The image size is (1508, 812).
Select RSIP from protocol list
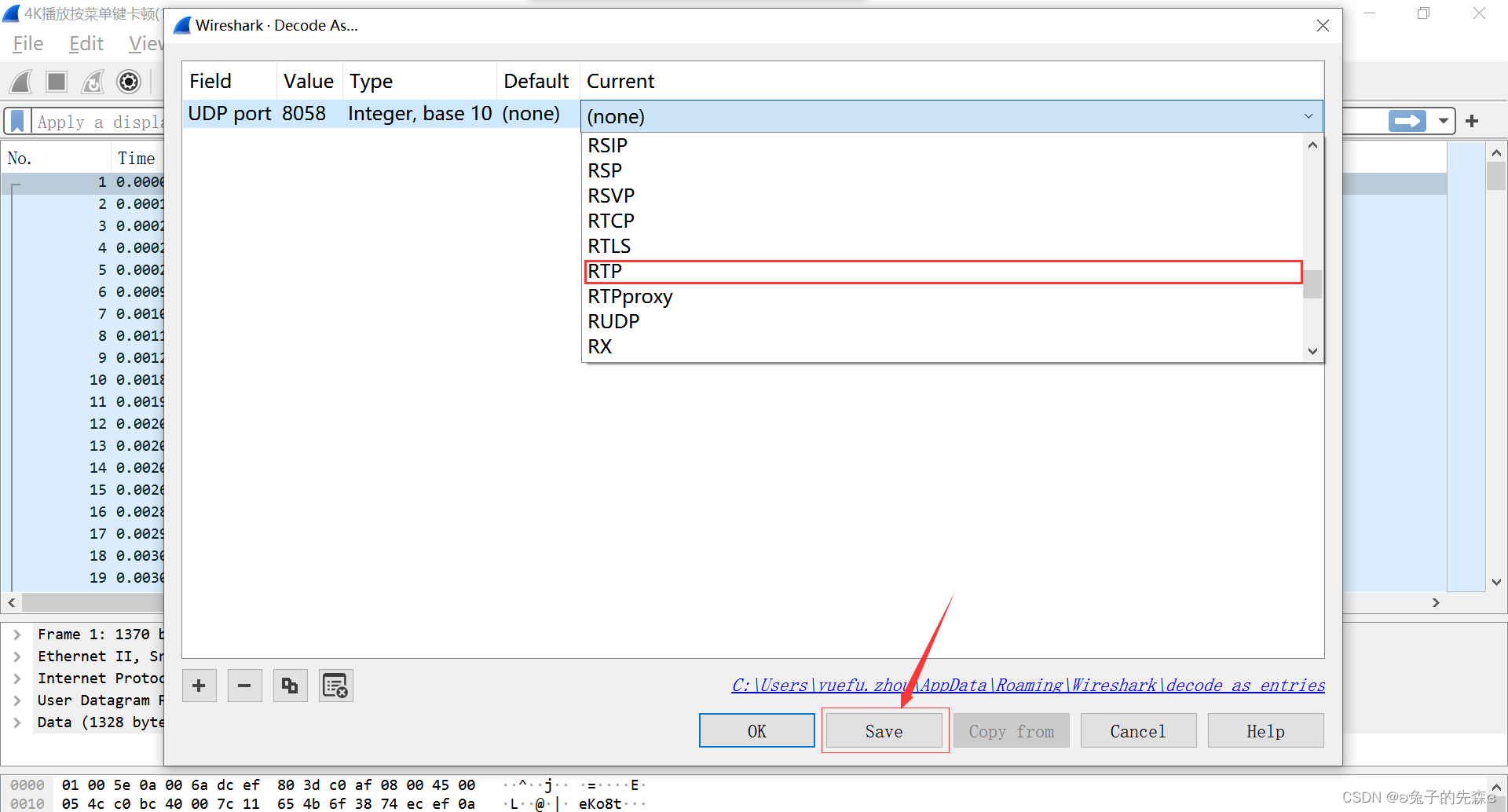[942, 146]
